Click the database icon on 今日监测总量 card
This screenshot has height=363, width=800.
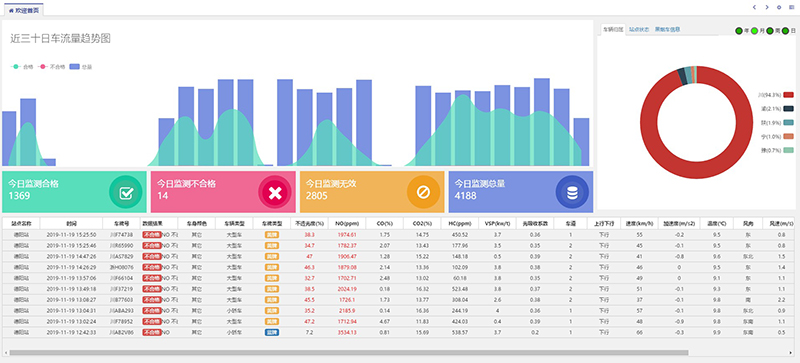pyautogui.click(x=572, y=192)
